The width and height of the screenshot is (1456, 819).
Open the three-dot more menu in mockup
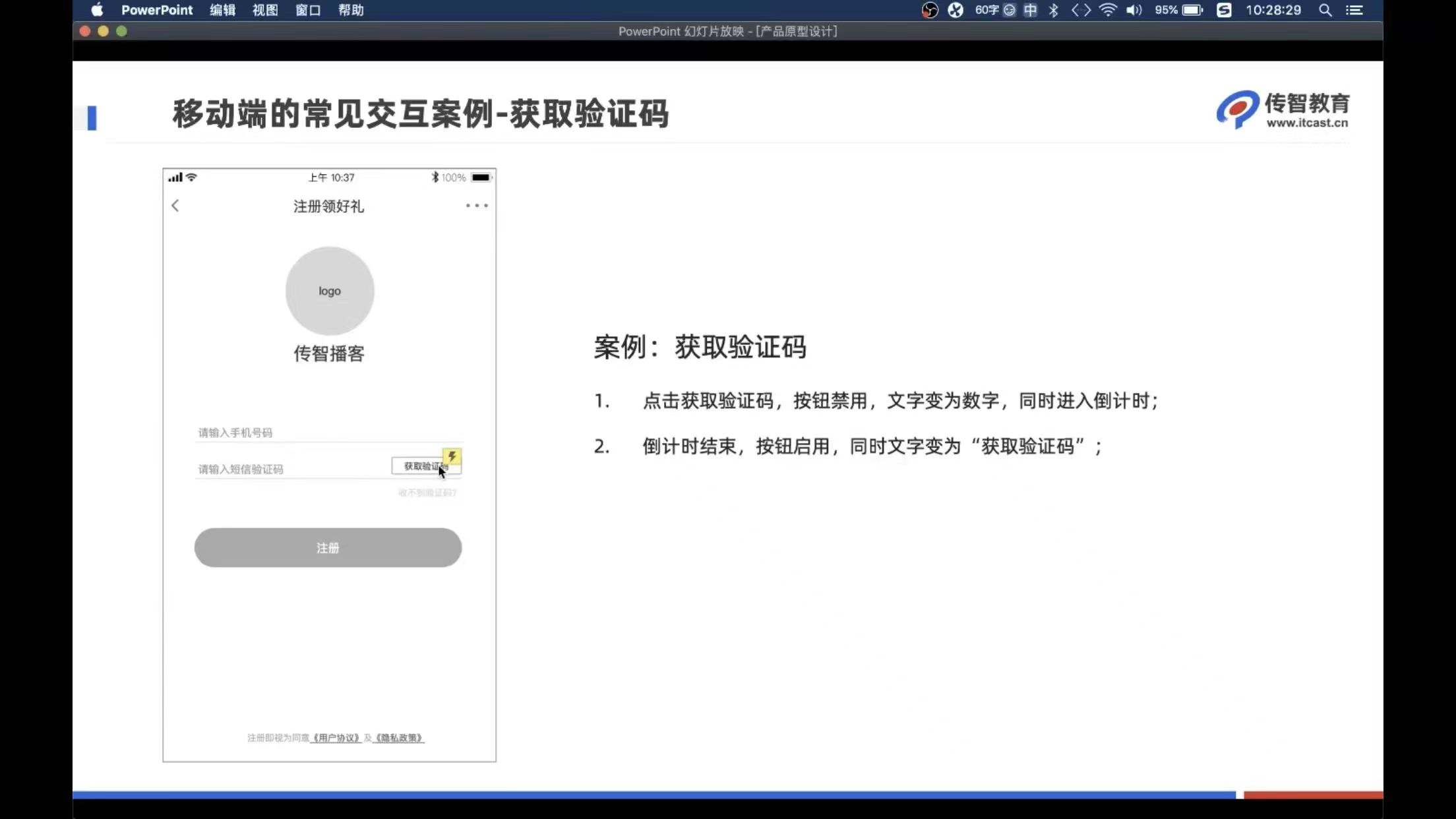pyautogui.click(x=477, y=206)
